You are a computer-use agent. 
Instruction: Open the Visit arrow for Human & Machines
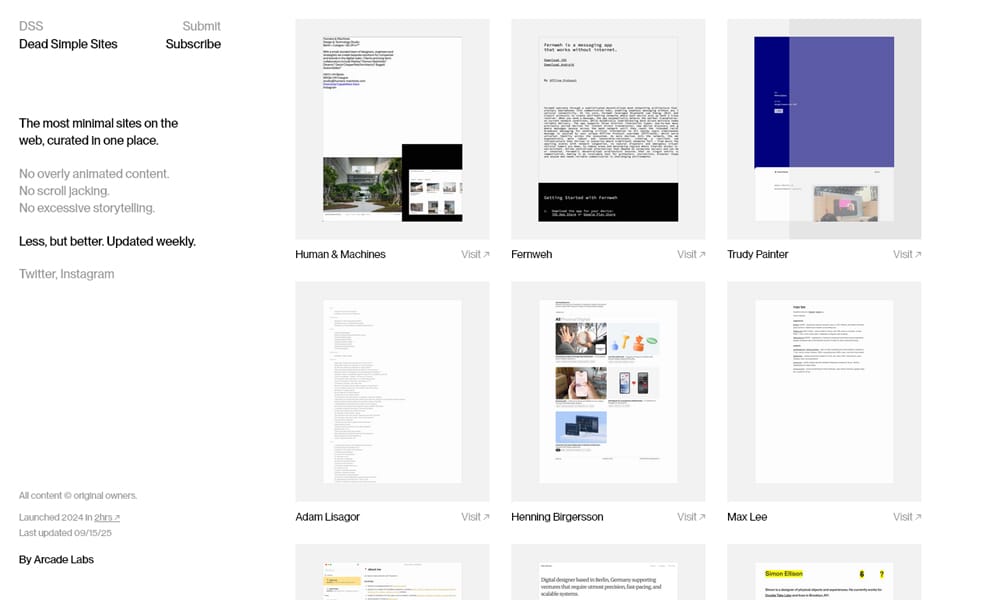[473, 254]
